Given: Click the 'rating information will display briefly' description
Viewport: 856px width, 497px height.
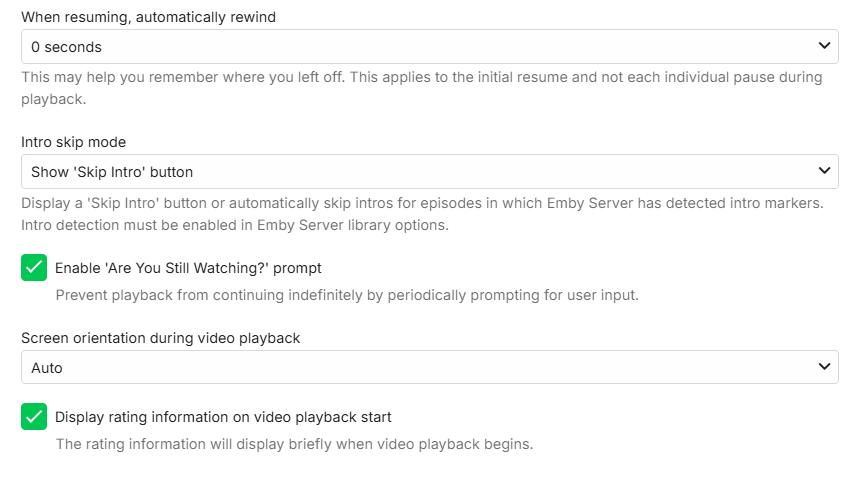Looking at the screenshot, I should click(x=294, y=444).
